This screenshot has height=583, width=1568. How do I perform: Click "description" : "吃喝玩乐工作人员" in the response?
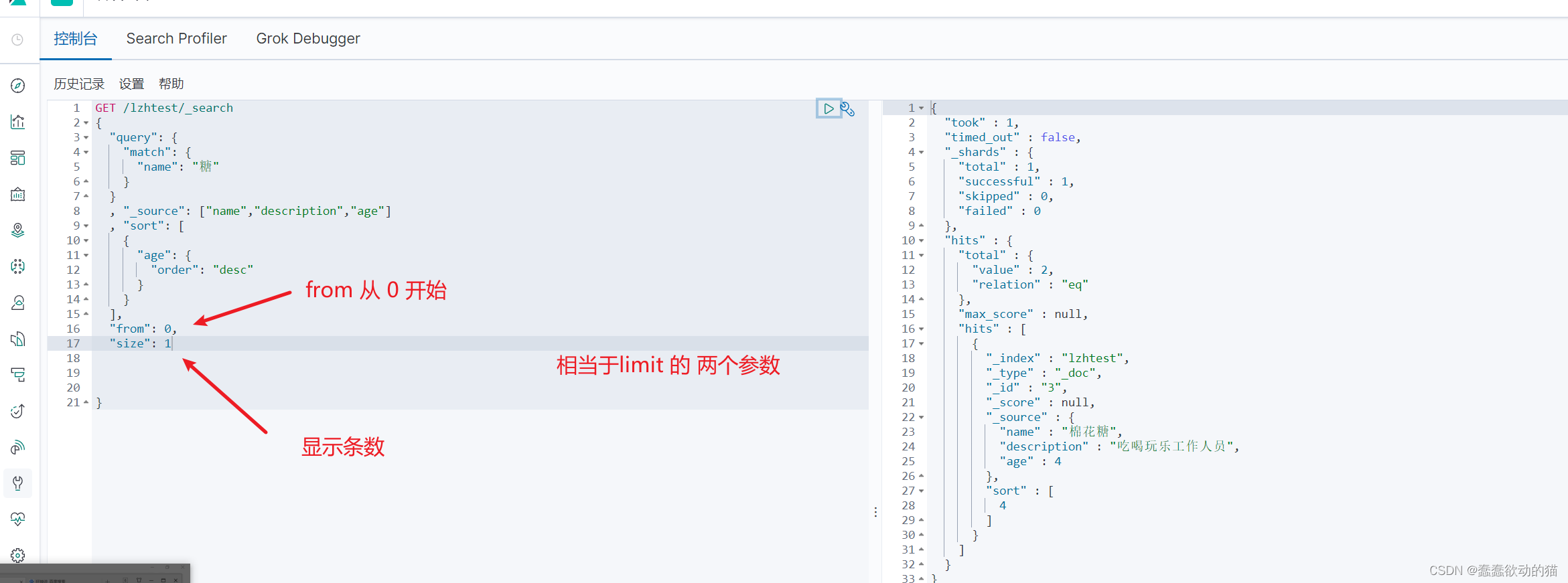pos(1119,446)
